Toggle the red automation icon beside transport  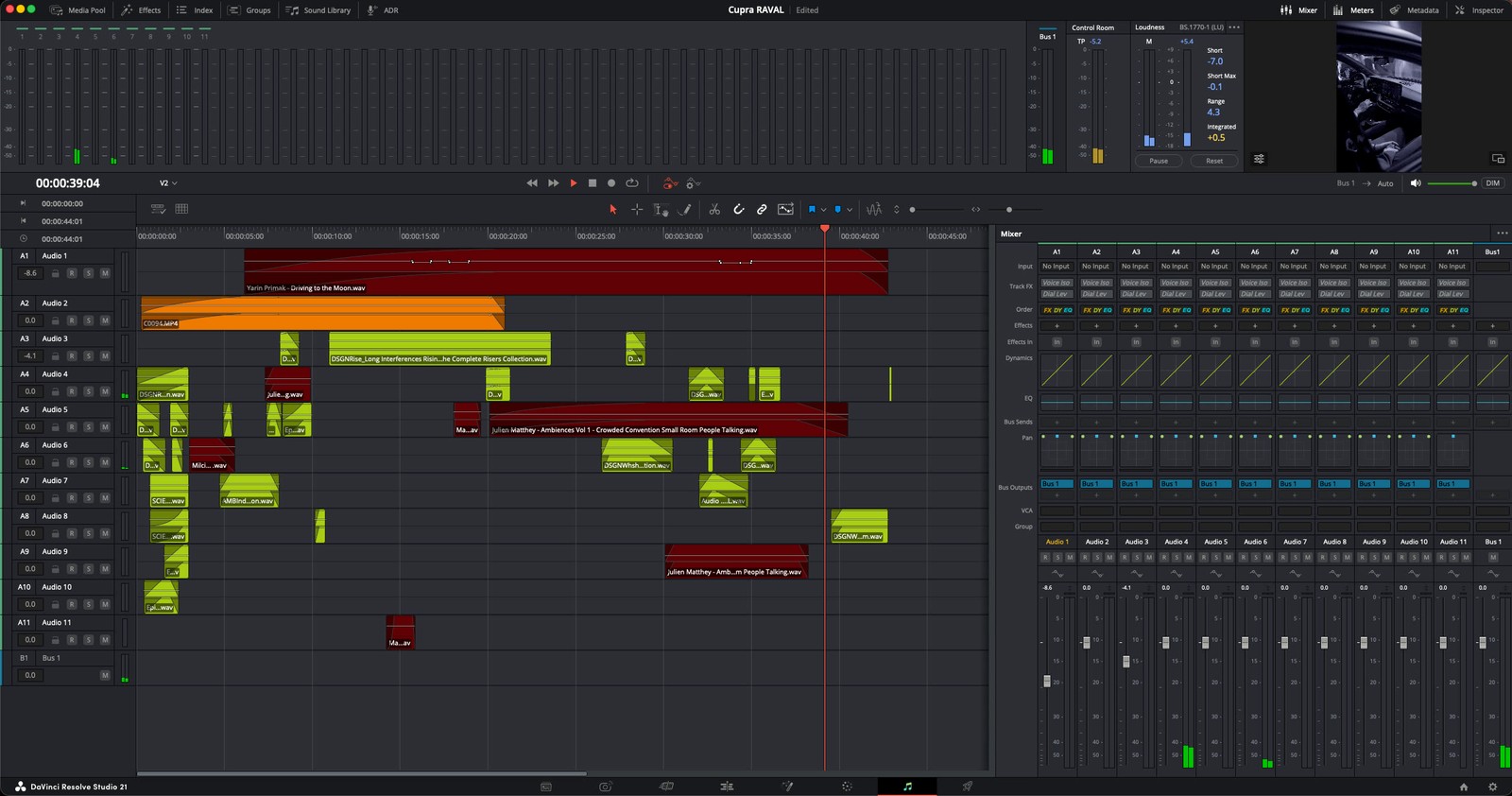(x=670, y=183)
